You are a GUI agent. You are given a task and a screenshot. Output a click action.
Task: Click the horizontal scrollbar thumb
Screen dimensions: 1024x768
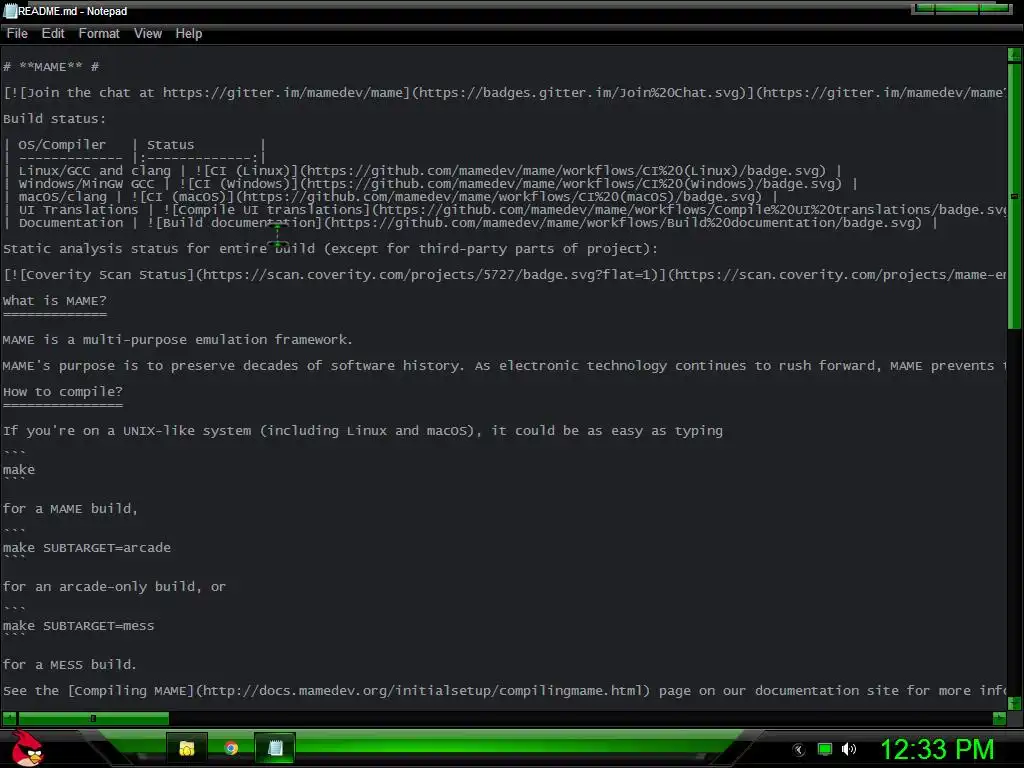pos(93,718)
